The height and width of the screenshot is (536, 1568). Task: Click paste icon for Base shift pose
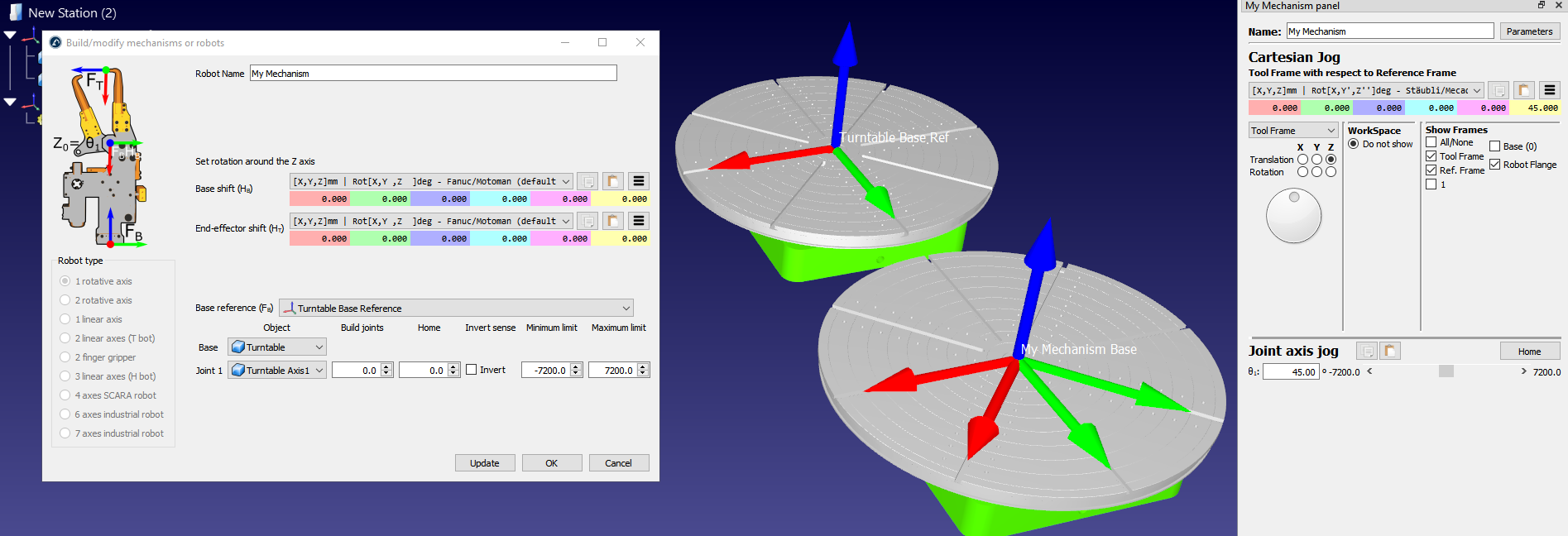(613, 181)
